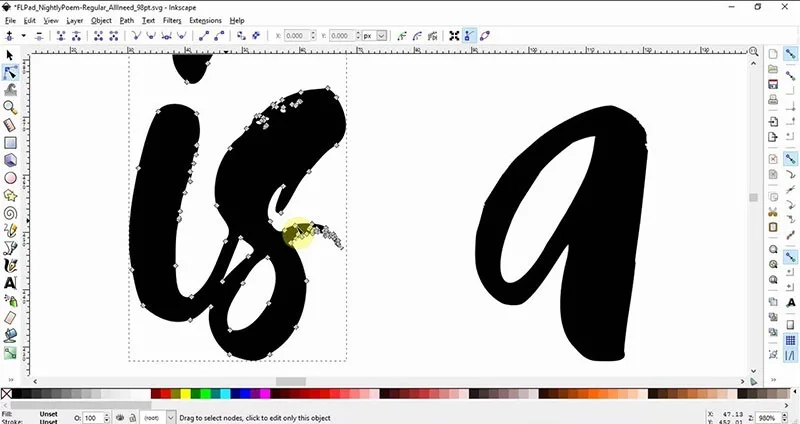
Task: Open the Path menu
Action: point(127,20)
